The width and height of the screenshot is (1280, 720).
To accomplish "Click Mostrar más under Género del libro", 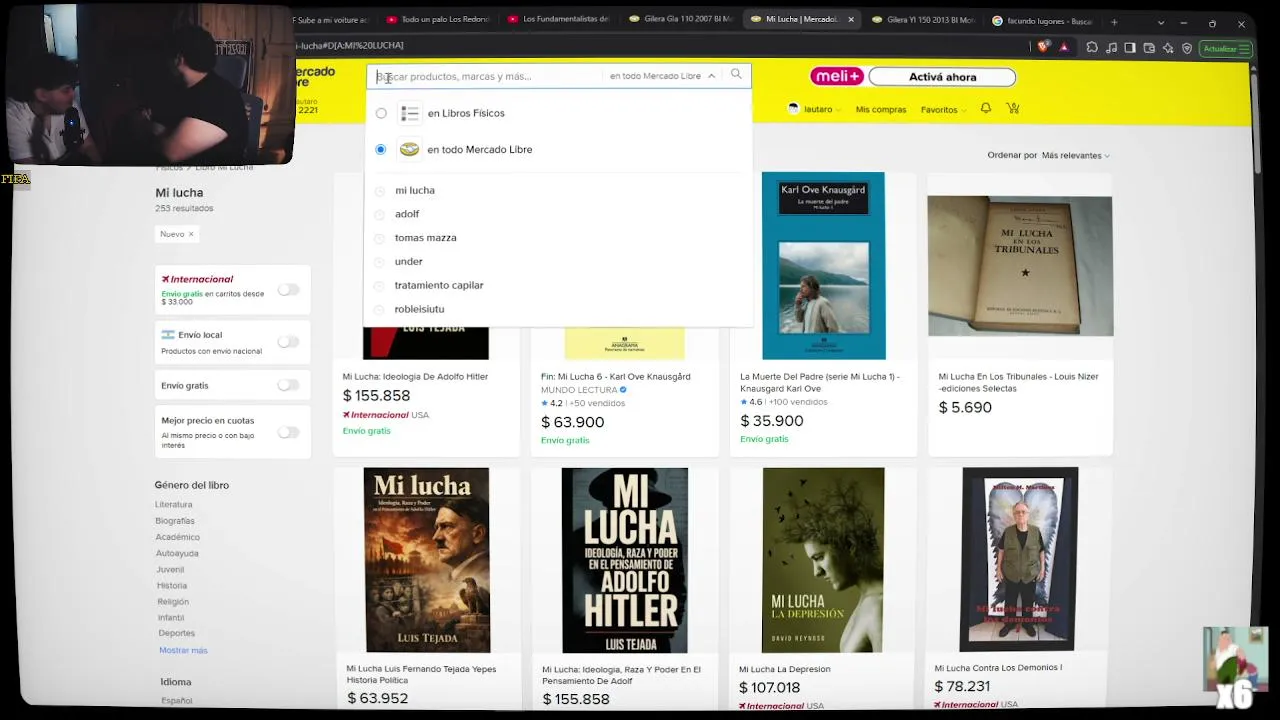I will pos(183,650).
